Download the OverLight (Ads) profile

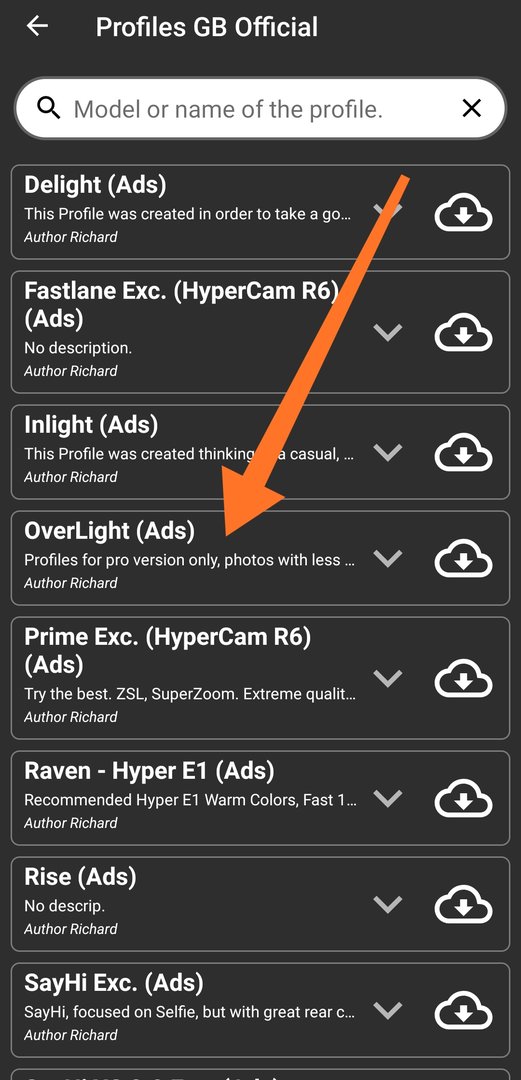coord(463,560)
